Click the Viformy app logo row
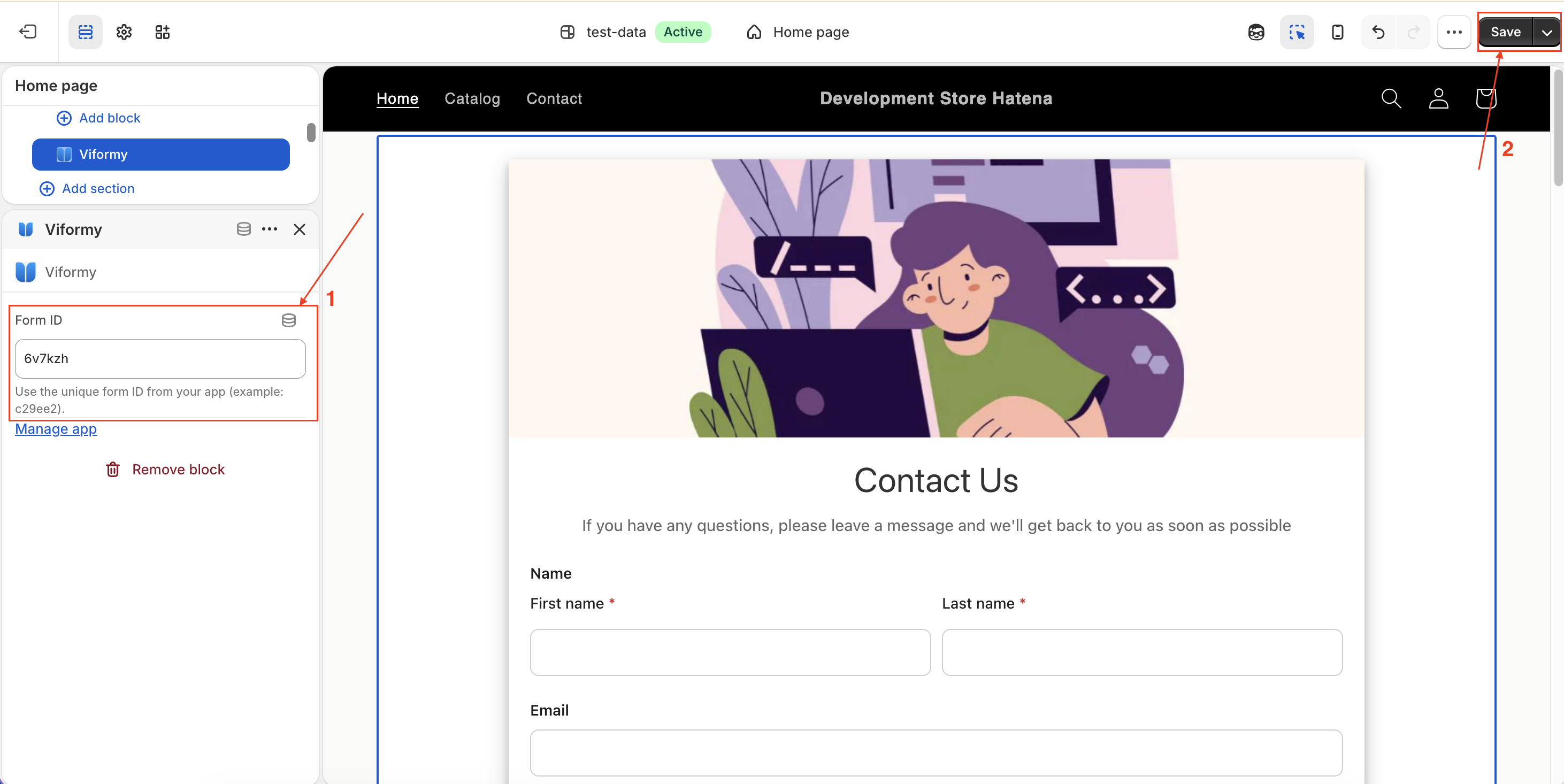 click(x=161, y=272)
